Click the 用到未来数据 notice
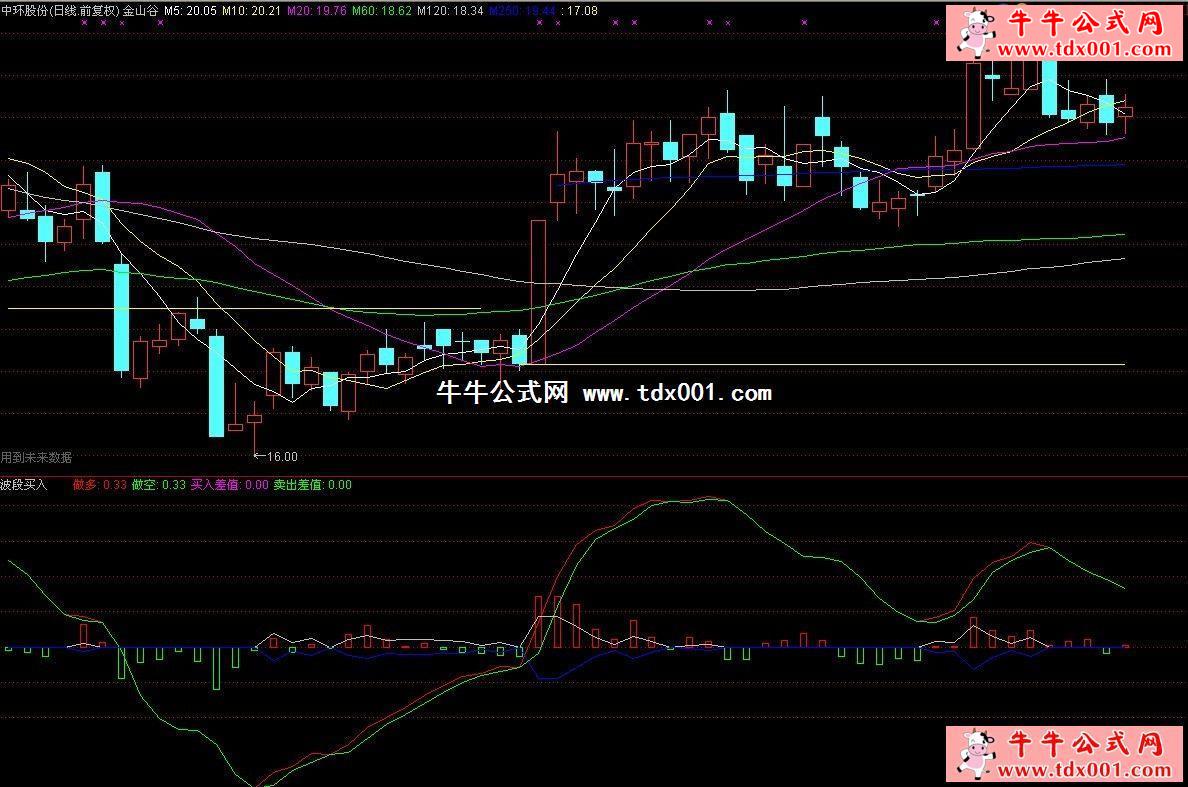The image size is (1188, 787). (x=36, y=458)
